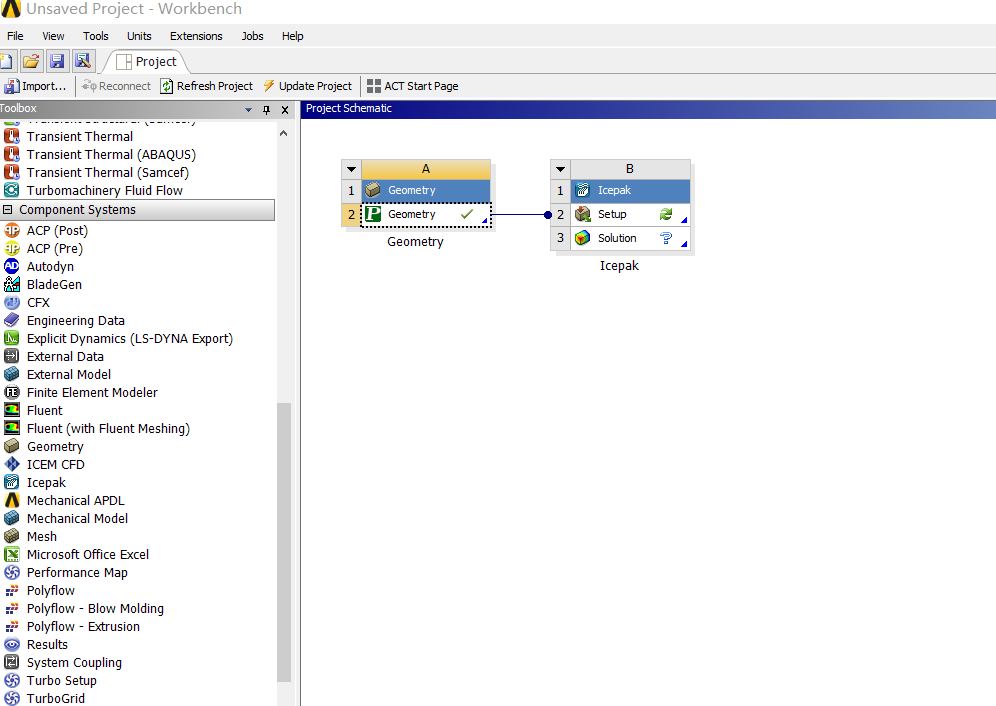
Task: Open the Units menu
Action: click(x=139, y=36)
